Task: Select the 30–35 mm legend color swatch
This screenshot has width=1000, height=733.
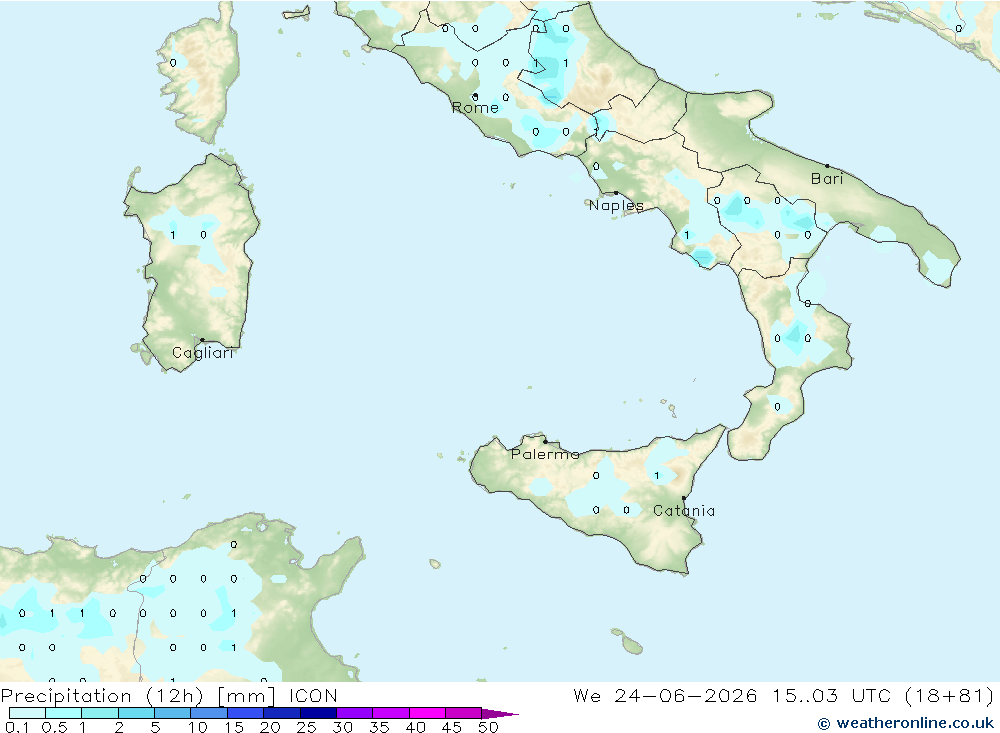Action: coord(355,713)
